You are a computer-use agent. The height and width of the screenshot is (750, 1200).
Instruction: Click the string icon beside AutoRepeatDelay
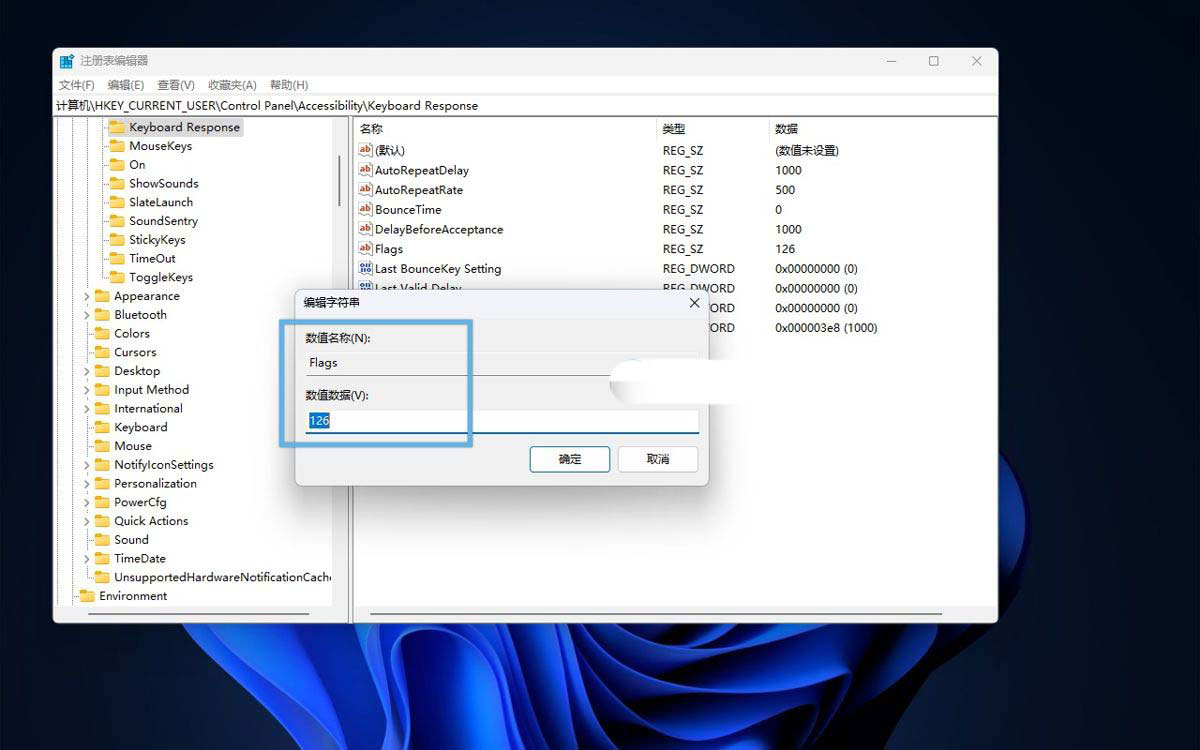[x=366, y=170]
